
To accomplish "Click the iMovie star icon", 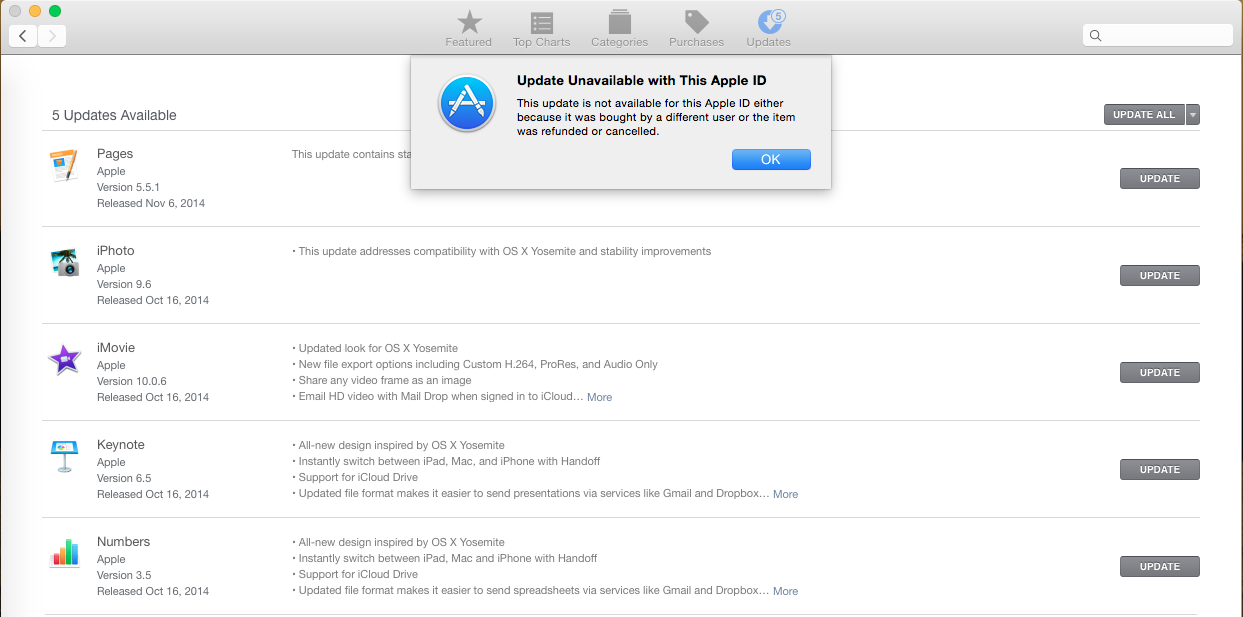I will [x=65, y=359].
